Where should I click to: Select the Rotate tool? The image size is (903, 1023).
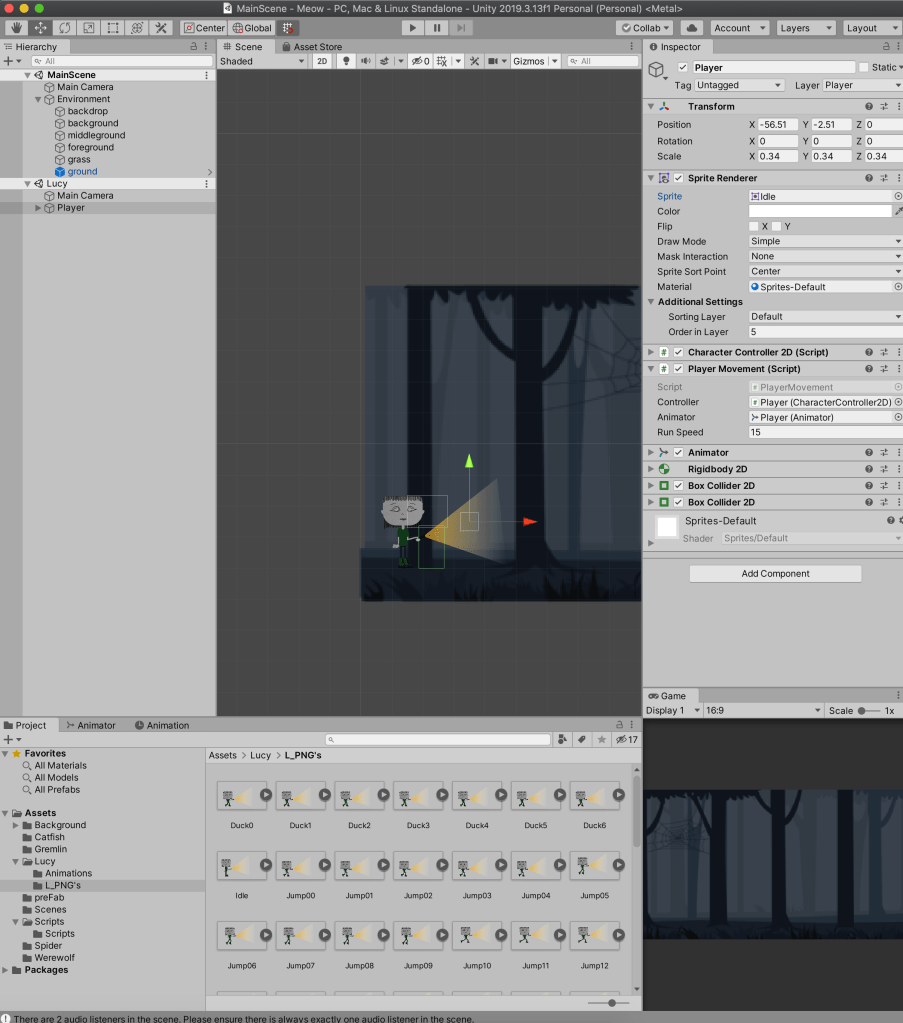pos(64,28)
